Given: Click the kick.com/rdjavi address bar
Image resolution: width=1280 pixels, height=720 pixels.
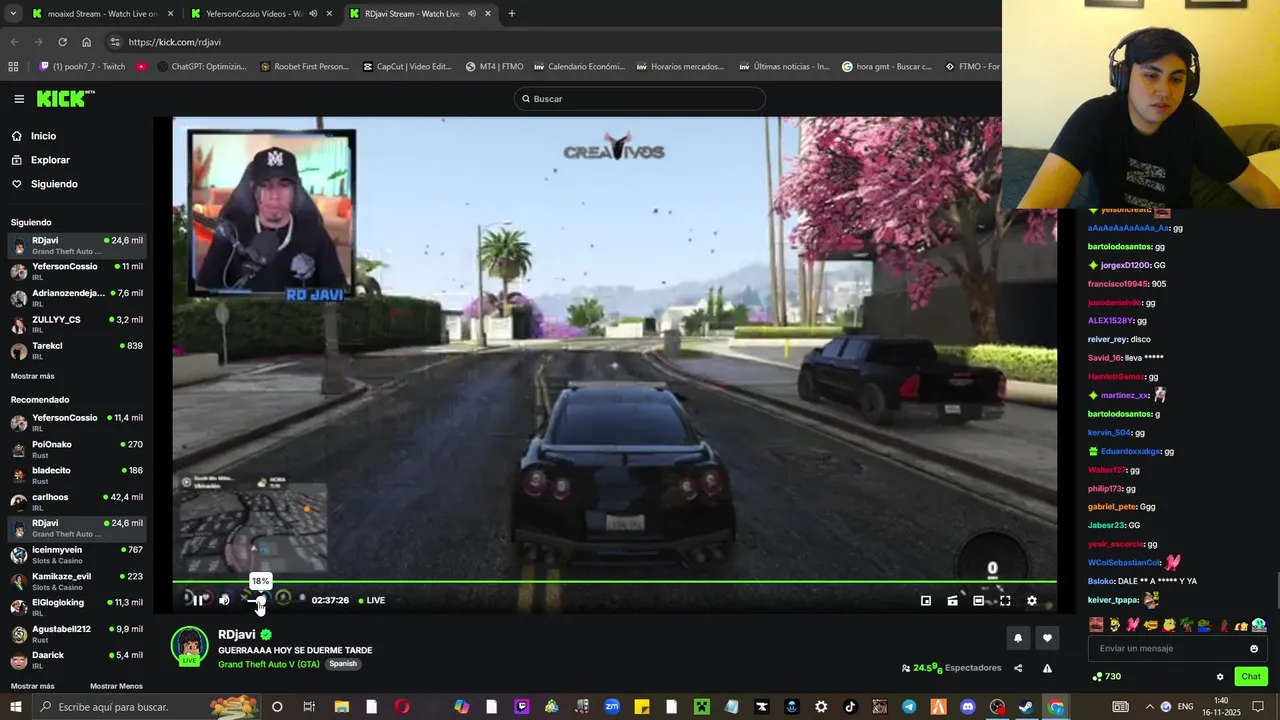Looking at the screenshot, I should tap(550, 42).
